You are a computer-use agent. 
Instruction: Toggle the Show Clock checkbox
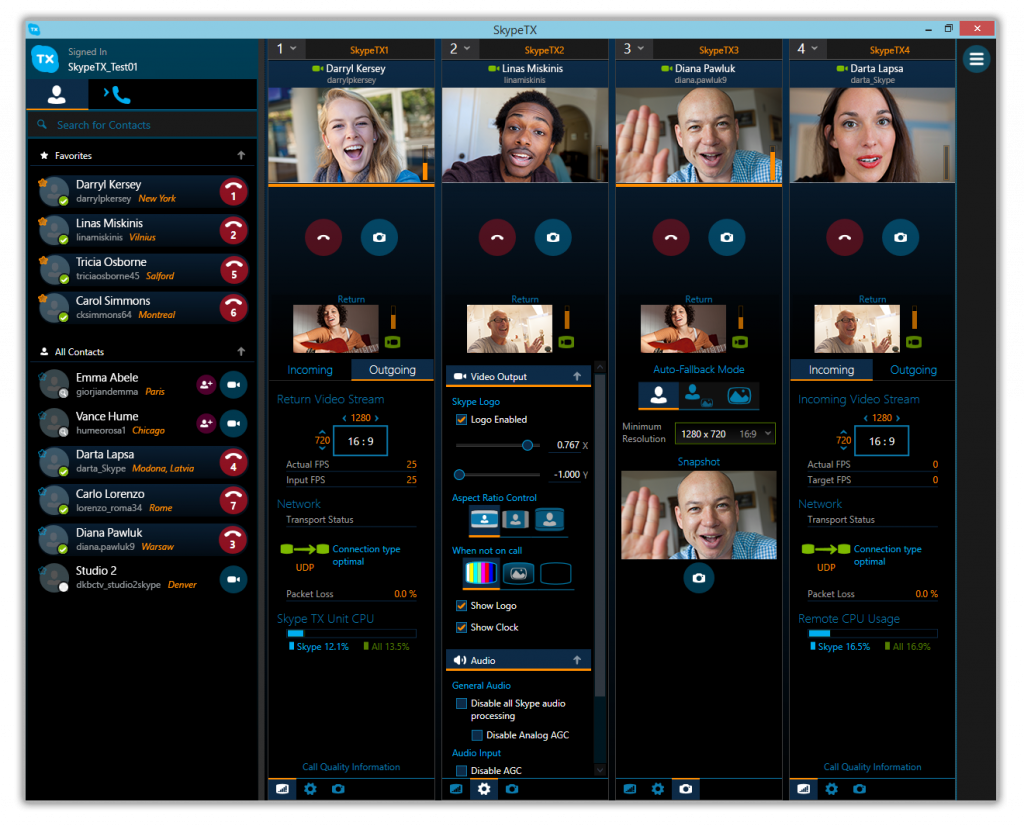point(461,627)
